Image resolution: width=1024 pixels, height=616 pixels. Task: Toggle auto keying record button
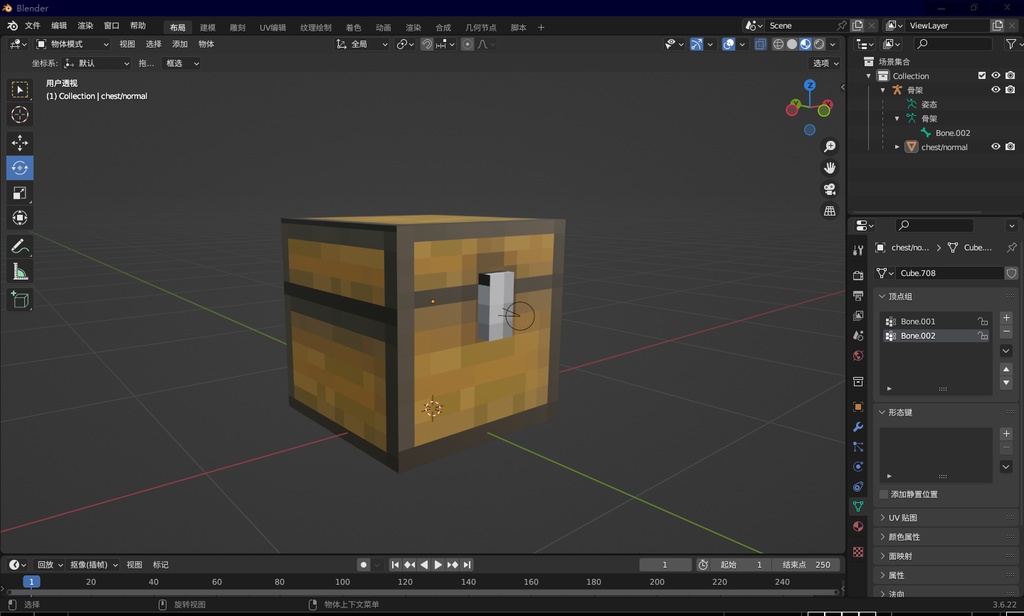point(364,564)
